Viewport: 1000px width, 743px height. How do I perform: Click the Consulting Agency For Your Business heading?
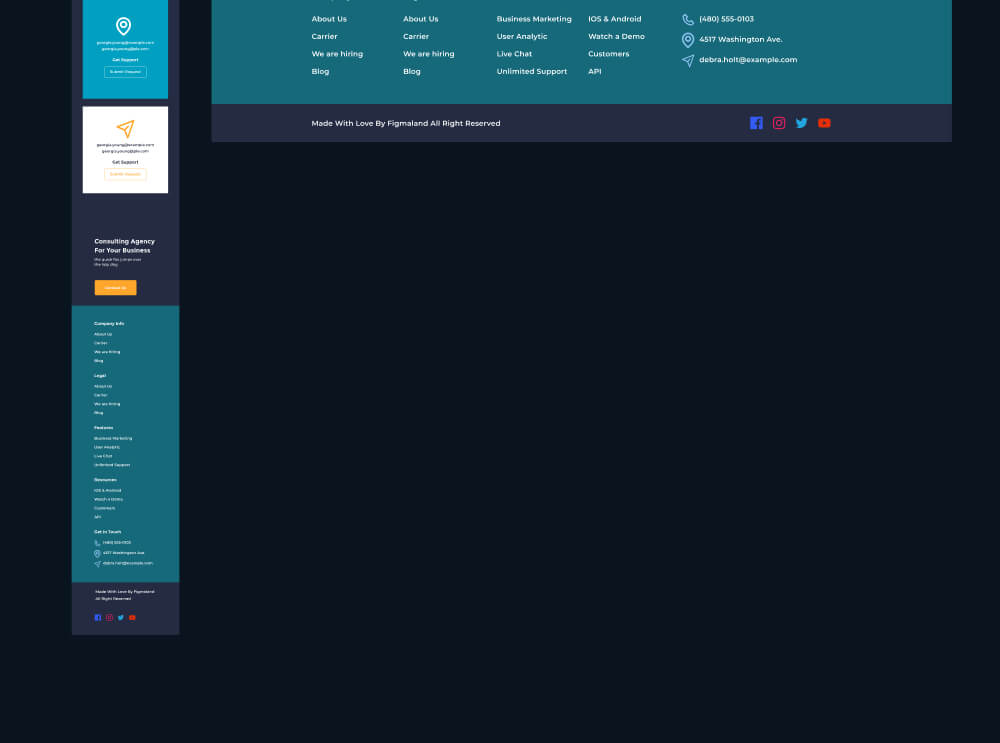[x=124, y=246]
